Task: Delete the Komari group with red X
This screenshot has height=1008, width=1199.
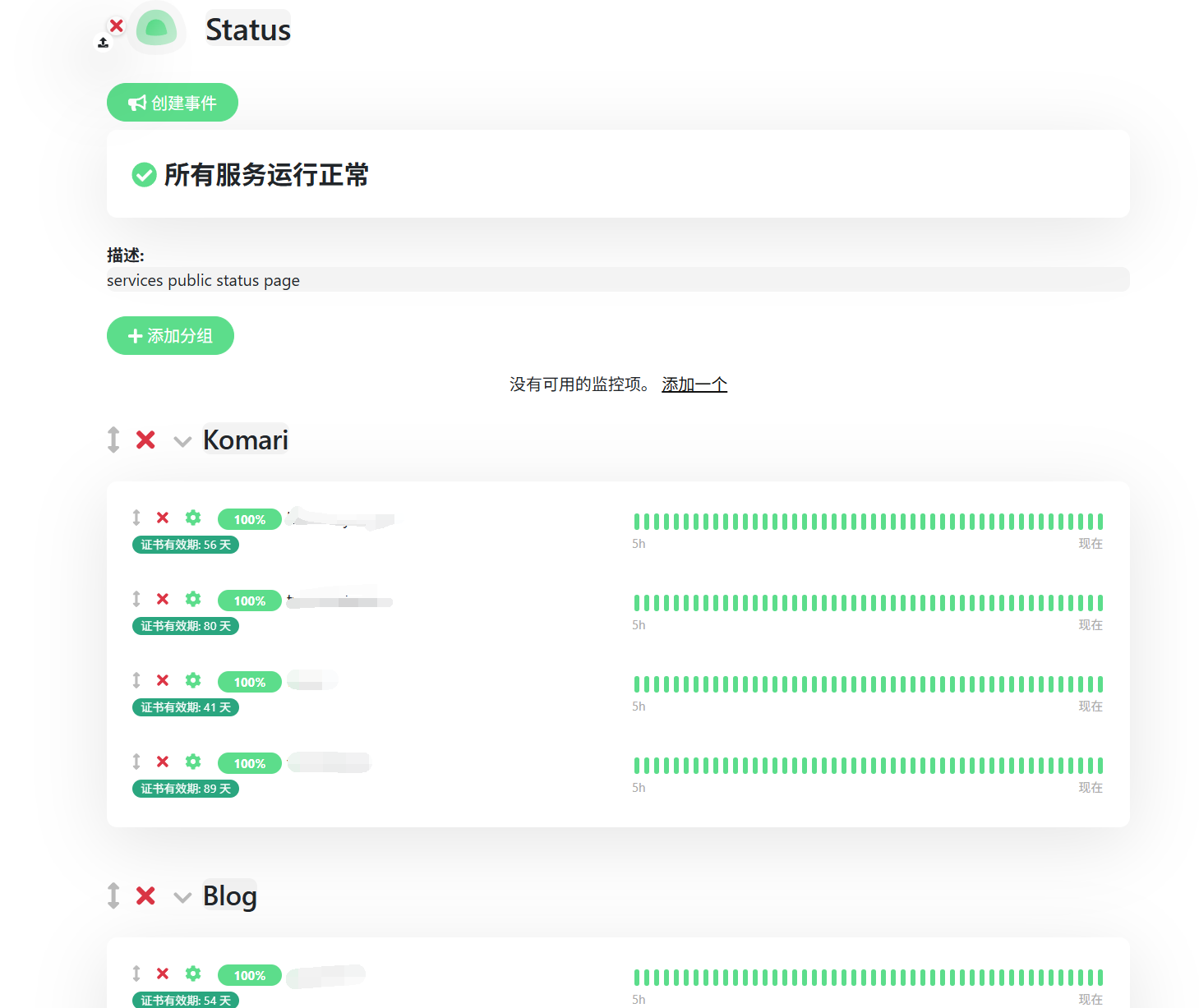Action: click(x=145, y=440)
